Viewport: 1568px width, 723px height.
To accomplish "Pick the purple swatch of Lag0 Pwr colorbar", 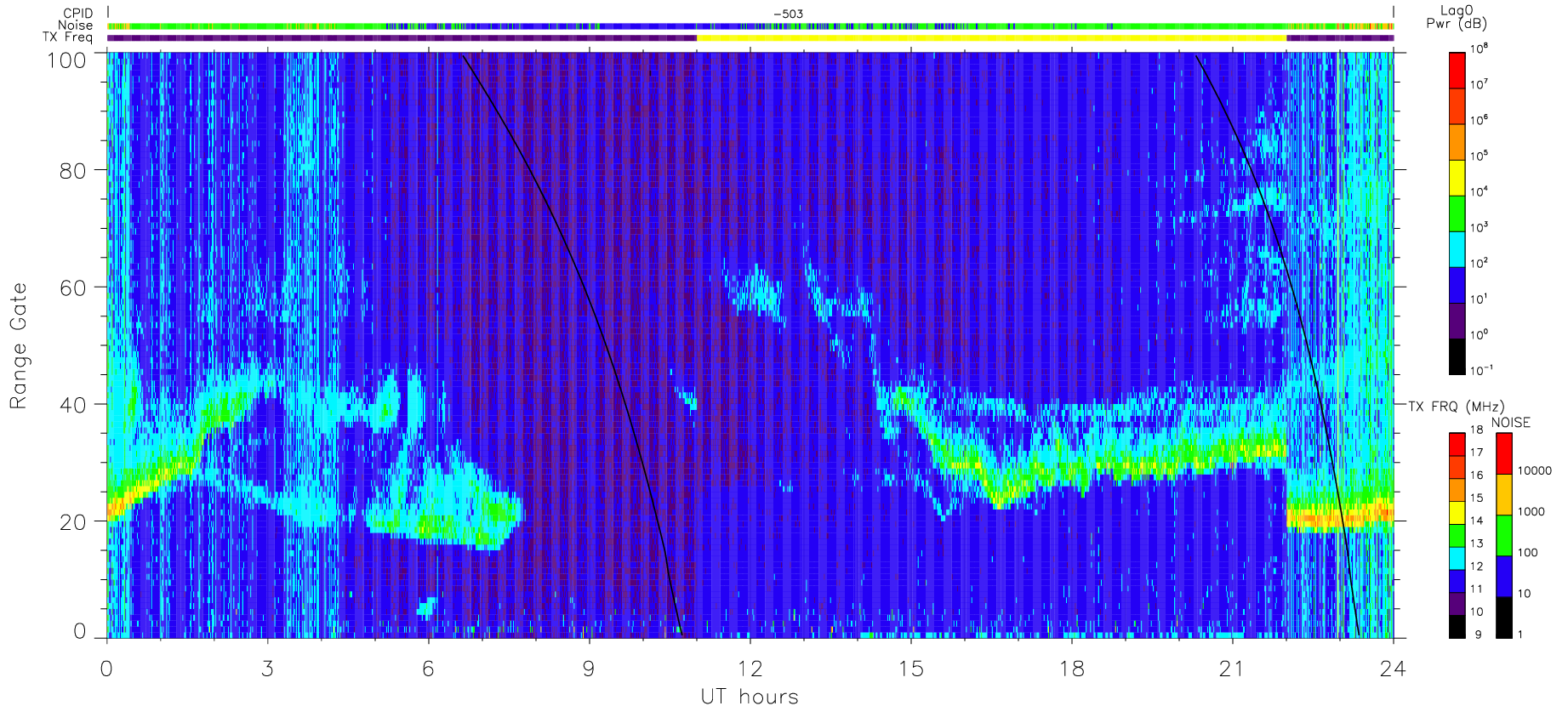I will [1457, 321].
